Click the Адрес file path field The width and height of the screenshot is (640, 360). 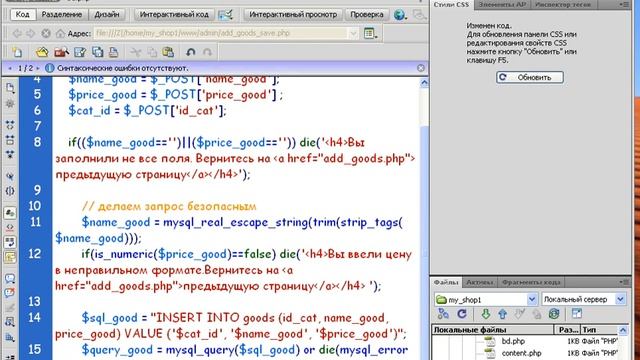[220, 33]
